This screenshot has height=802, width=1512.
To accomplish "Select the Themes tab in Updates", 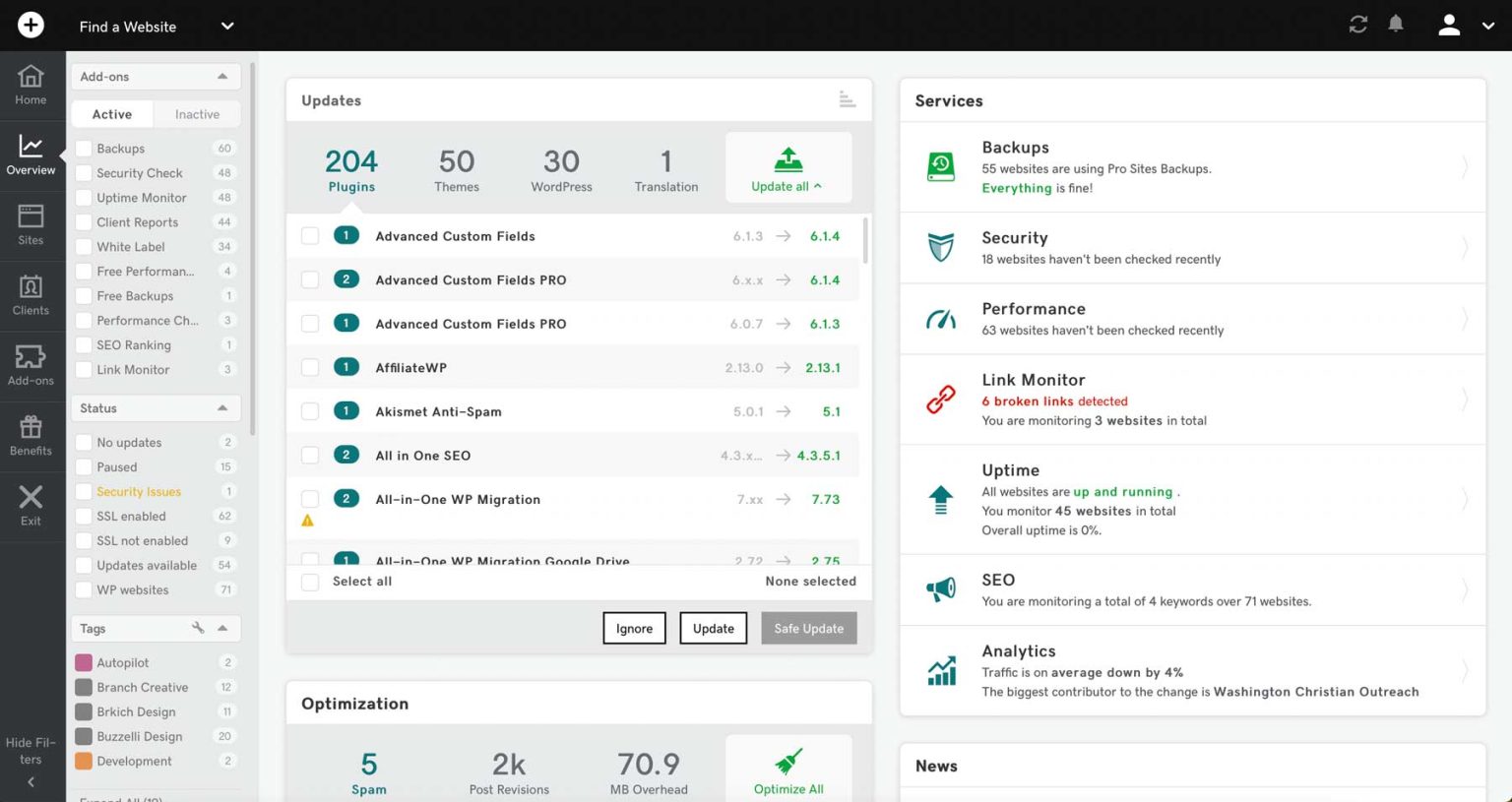I will tap(456, 167).
